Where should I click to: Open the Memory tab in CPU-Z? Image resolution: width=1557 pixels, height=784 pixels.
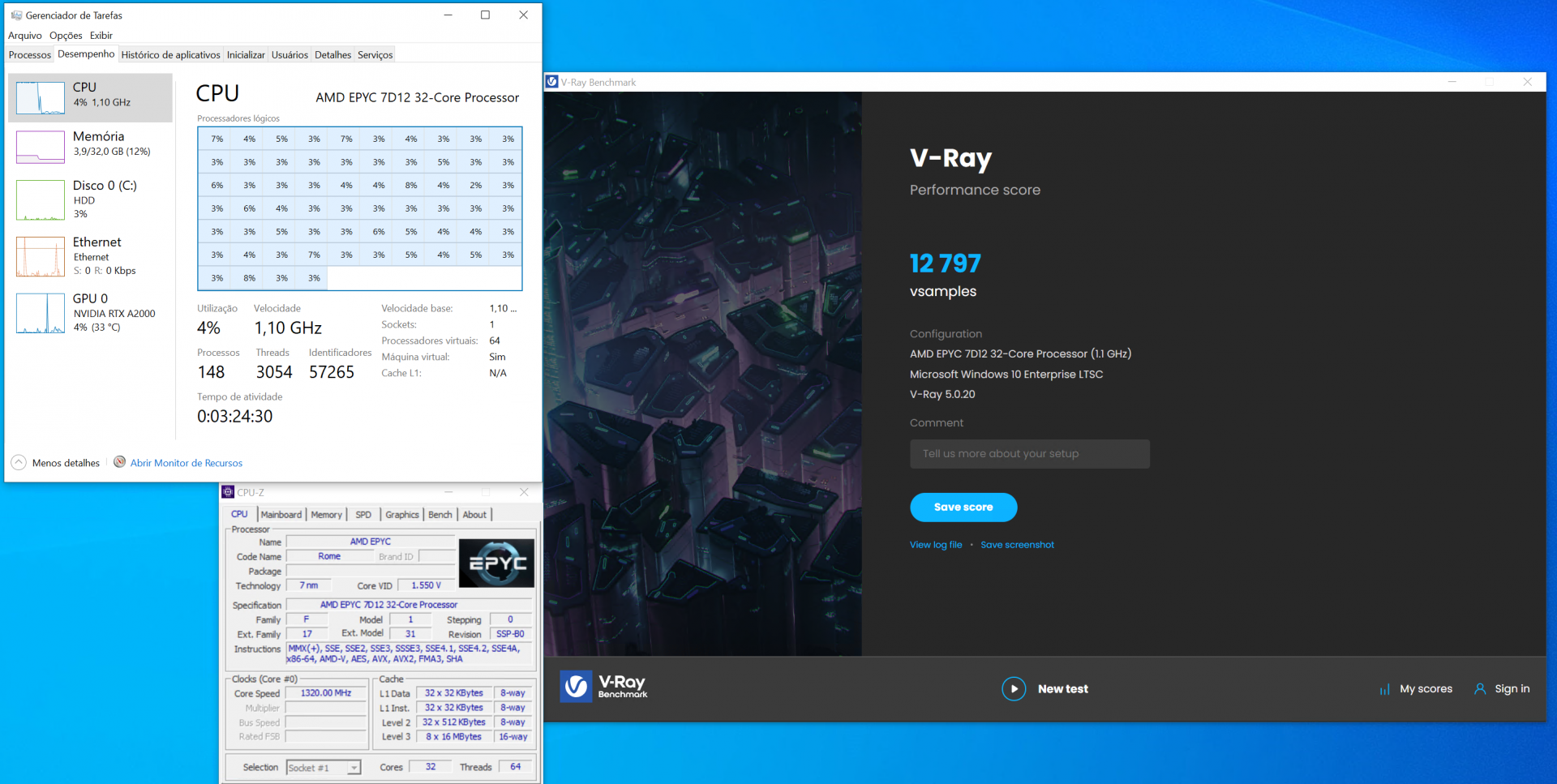(x=326, y=515)
